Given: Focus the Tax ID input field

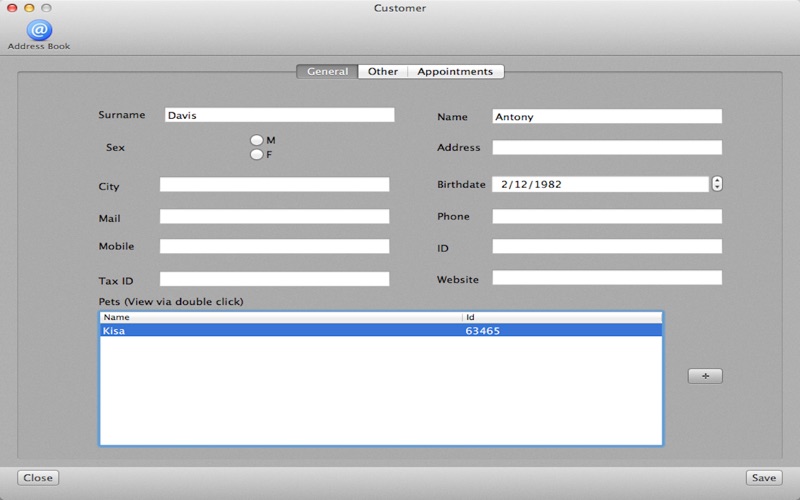Looking at the screenshot, I should [274, 279].
